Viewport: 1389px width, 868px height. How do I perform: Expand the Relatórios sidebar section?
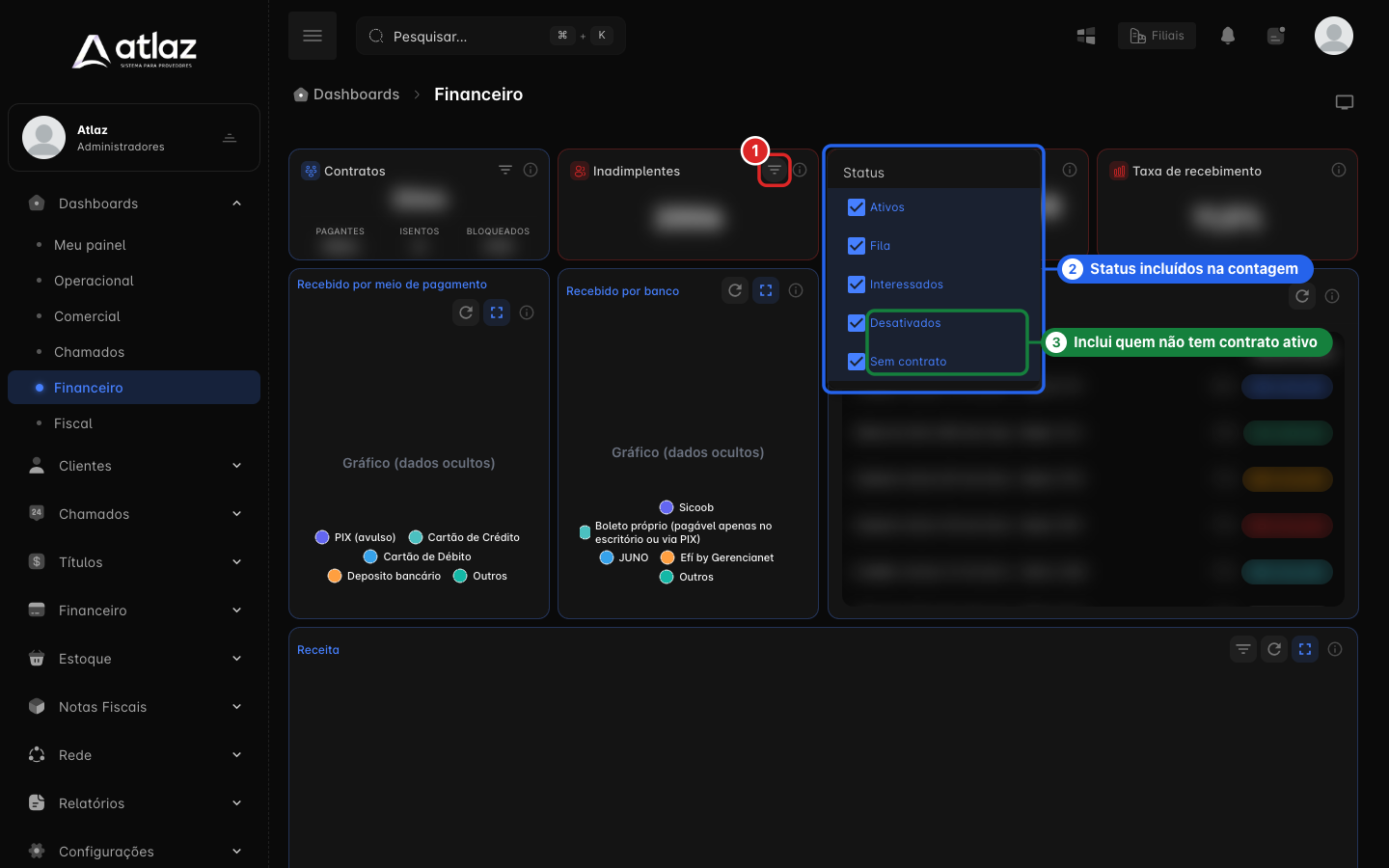click(x=134, y=803)
